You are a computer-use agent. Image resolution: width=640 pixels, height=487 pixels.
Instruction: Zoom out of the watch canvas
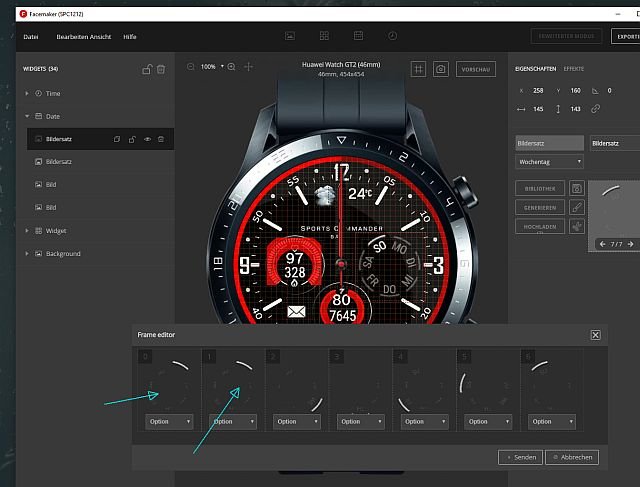pyautogui.click(x=191, y=67)
